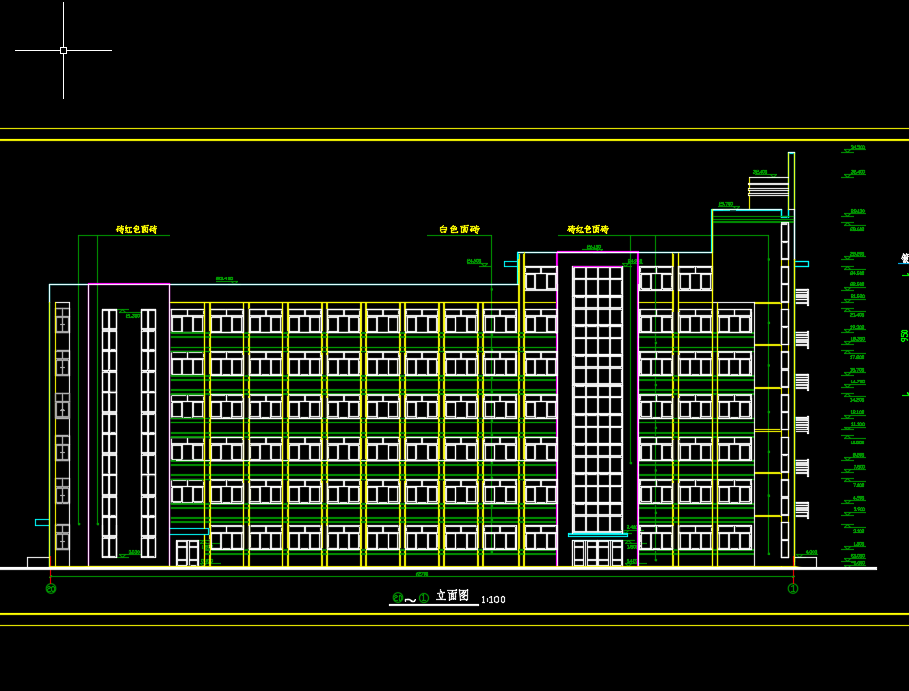This screenshot has height=691, width=909.
Task: Pick the axis bubble 20 under the building's left end
Action: pos(51,589)
